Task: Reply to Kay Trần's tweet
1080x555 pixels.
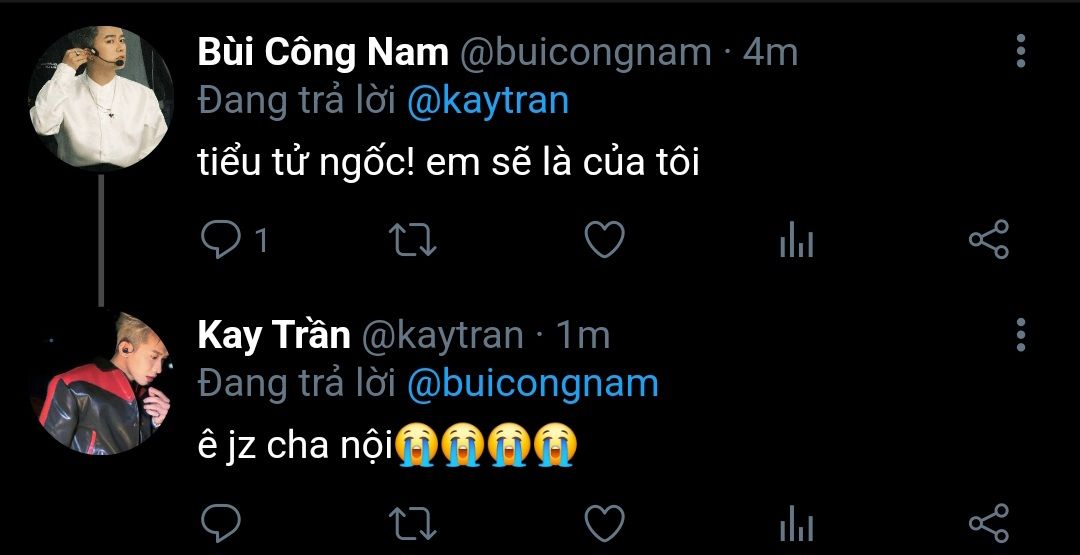Action: pyautogui.click(x=220, y=523)
